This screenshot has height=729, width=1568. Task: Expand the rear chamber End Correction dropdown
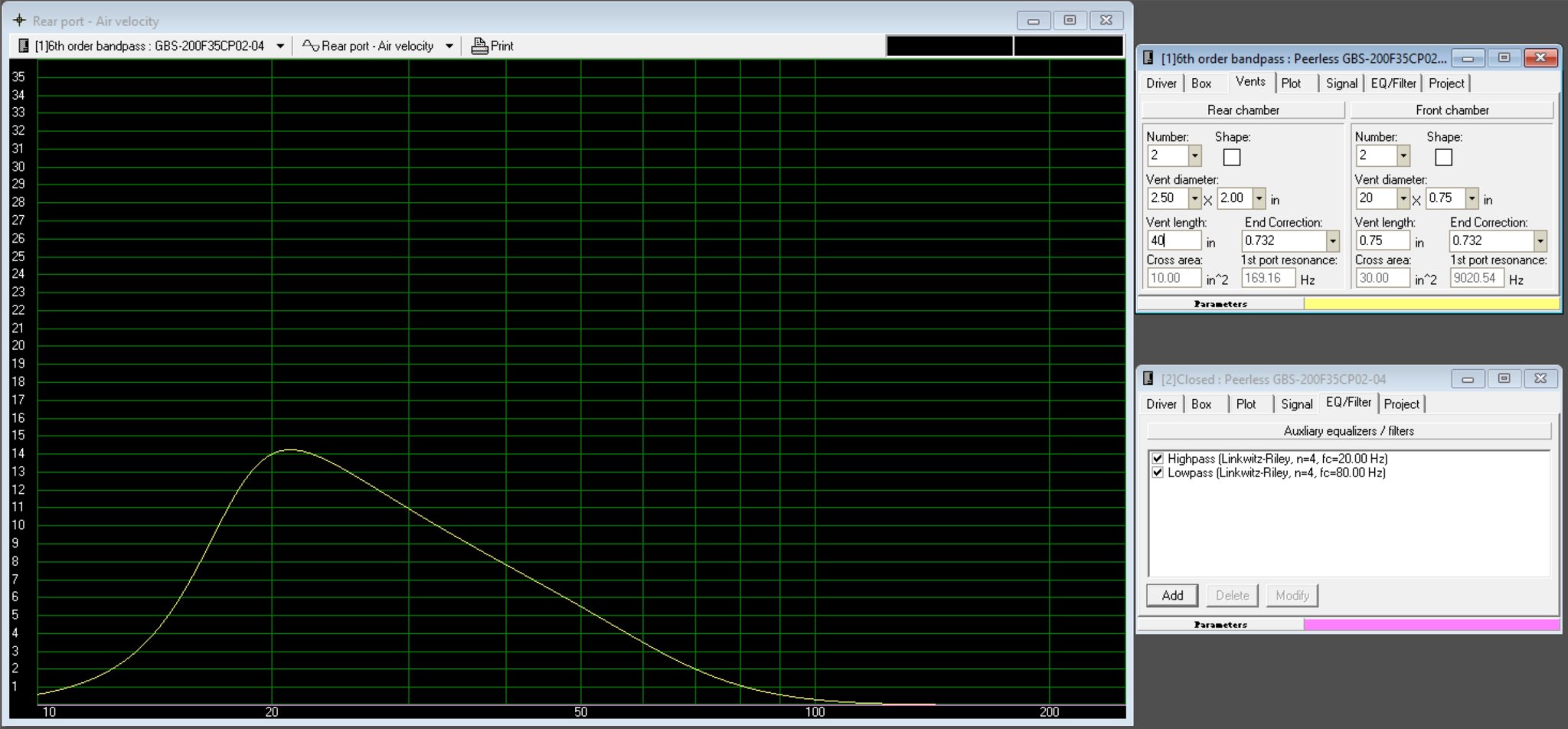(1332, 240)
